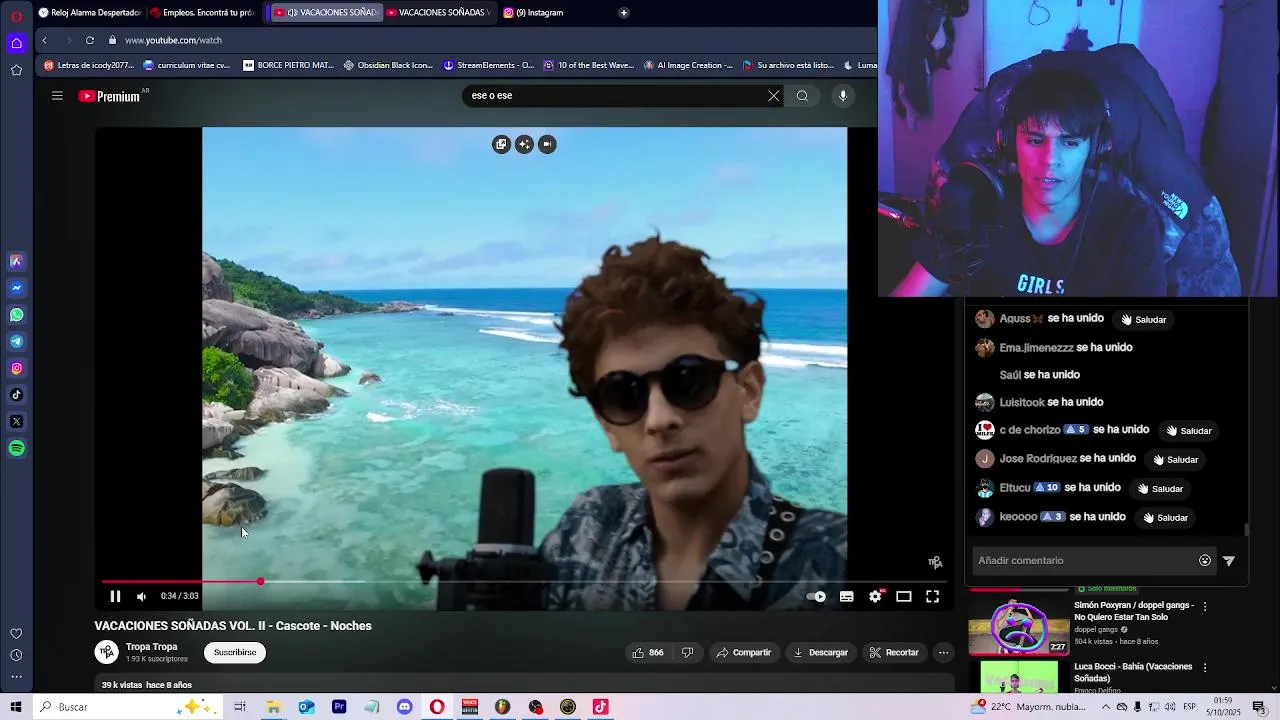
Task: Click Saludar next to c de chorizo
Action: (x=1188, y=431)
